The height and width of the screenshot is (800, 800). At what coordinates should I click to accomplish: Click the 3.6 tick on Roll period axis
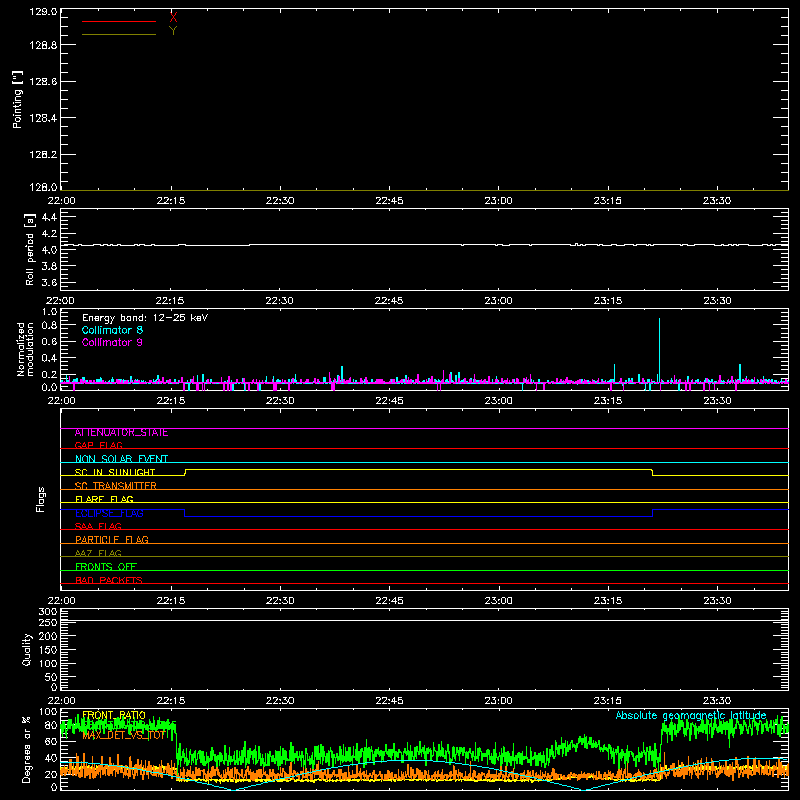click(49, 282)
